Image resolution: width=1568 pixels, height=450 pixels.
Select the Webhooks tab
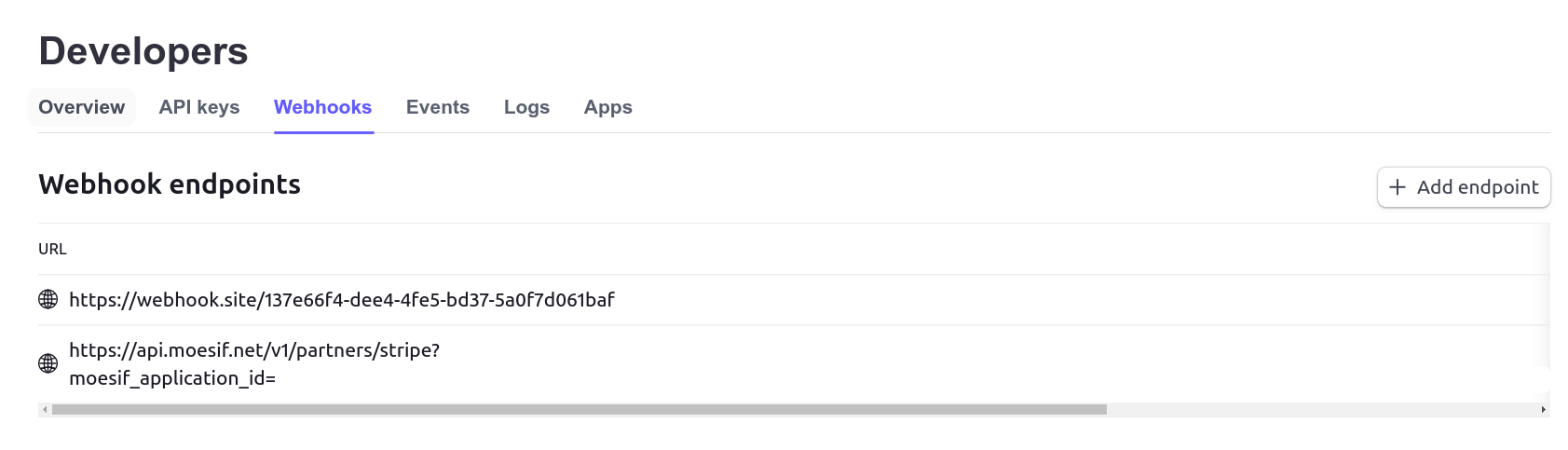click(x=322, y=107)
